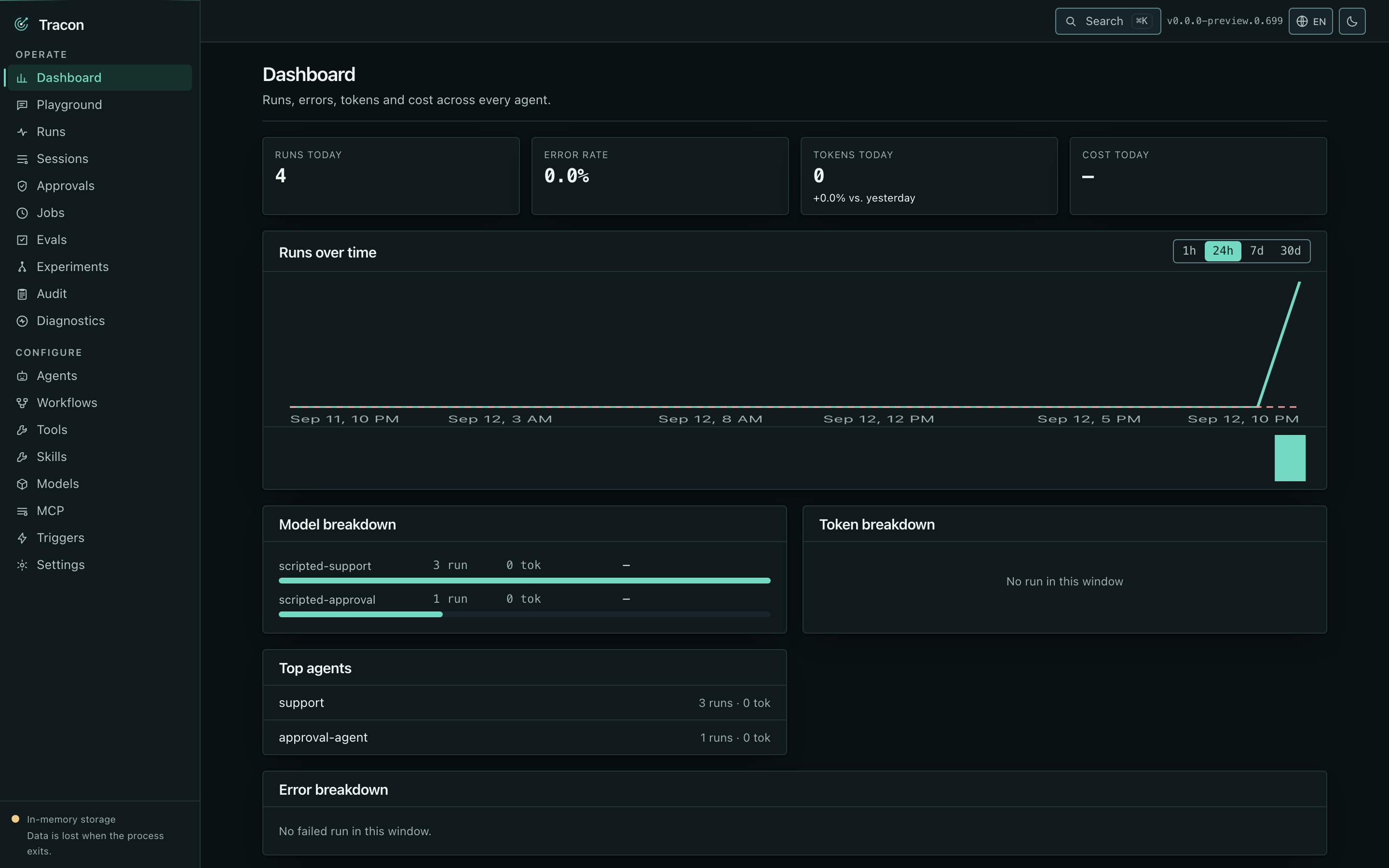This screenshot has height=868, width=1389.
Task: Click the globe icon beside EN
Action: tap(1302, 21)
